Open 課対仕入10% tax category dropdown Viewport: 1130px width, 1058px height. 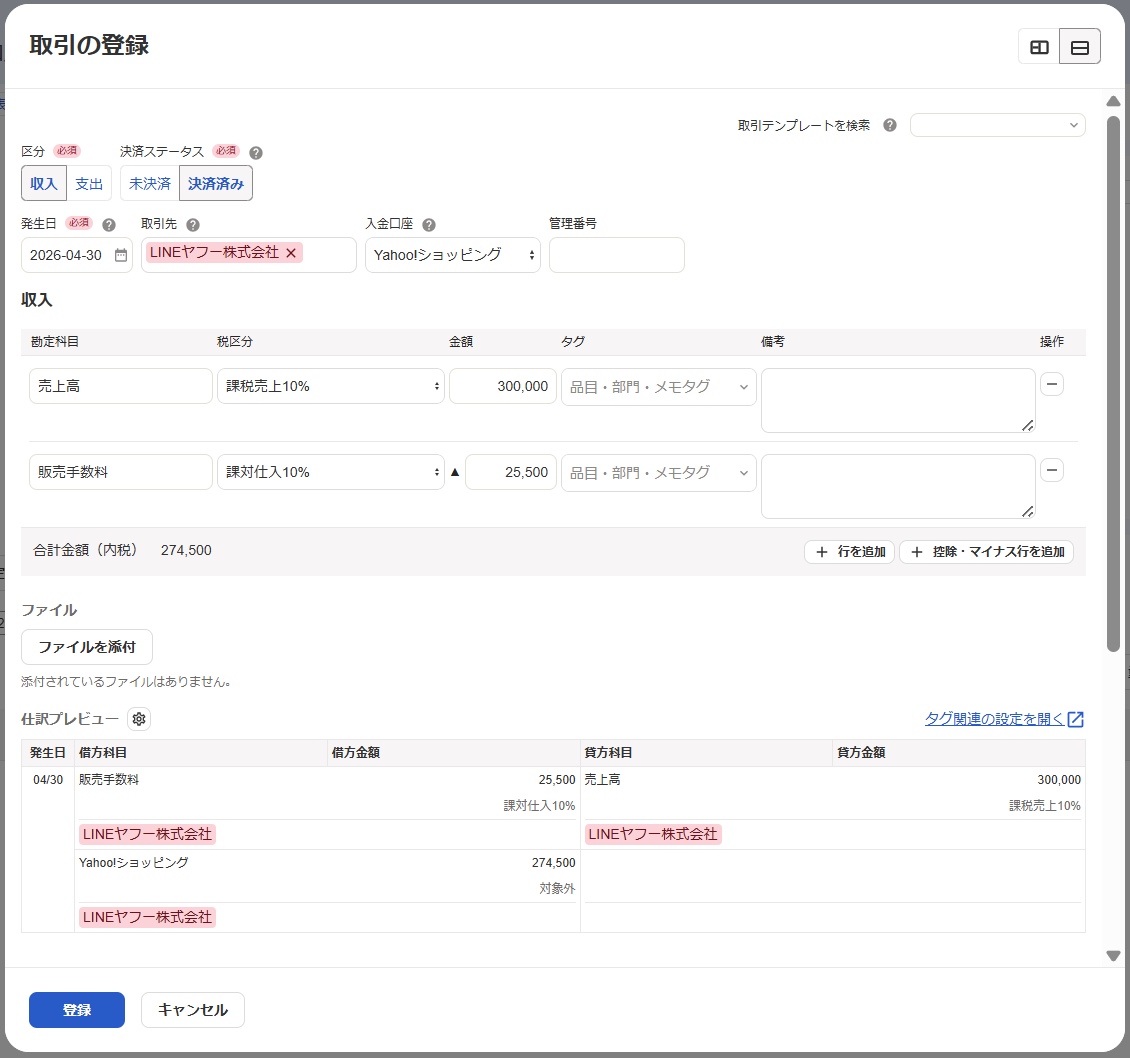click(331, 472)
